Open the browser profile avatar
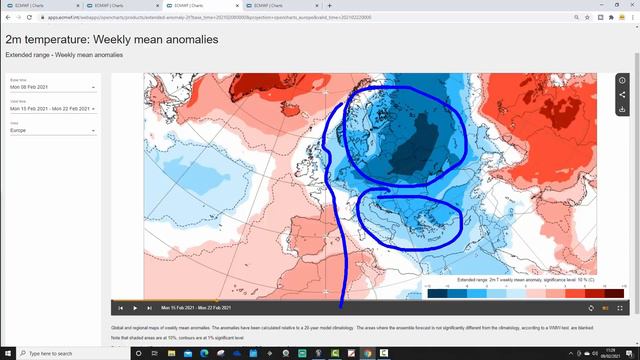 coord(622,17)
